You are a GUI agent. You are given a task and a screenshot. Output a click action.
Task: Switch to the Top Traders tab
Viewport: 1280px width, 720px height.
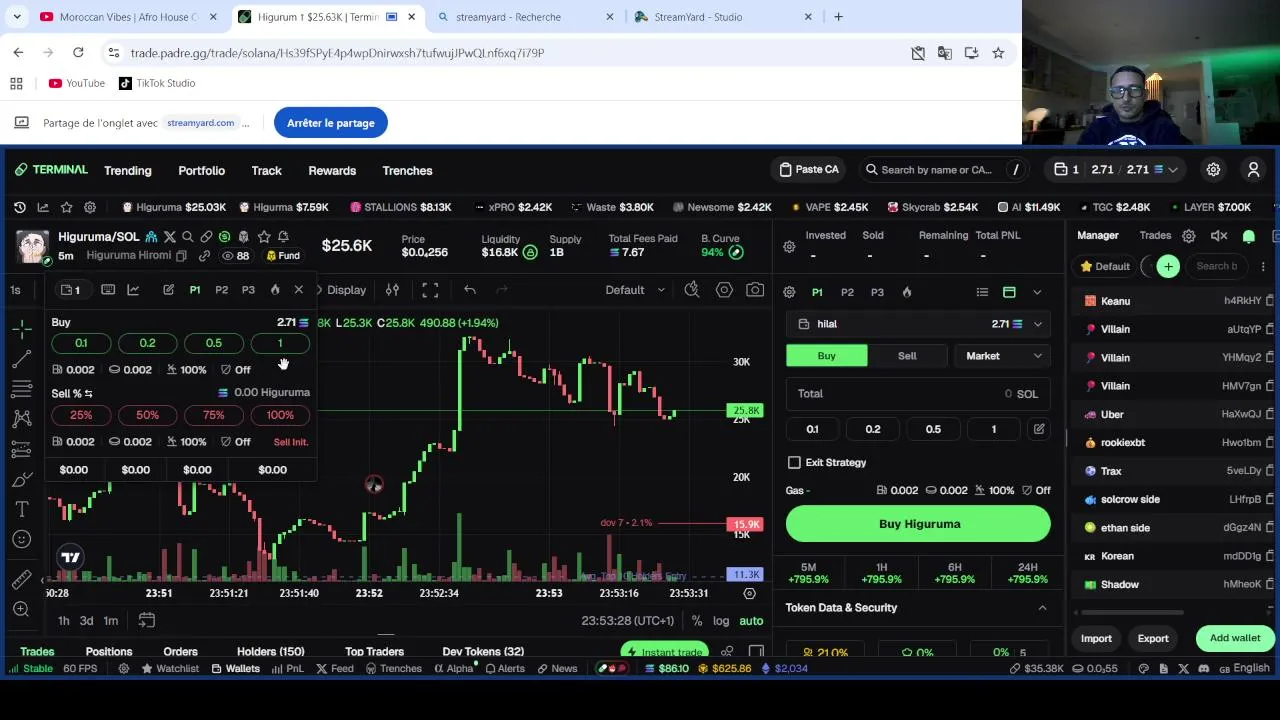click(374, 652)
